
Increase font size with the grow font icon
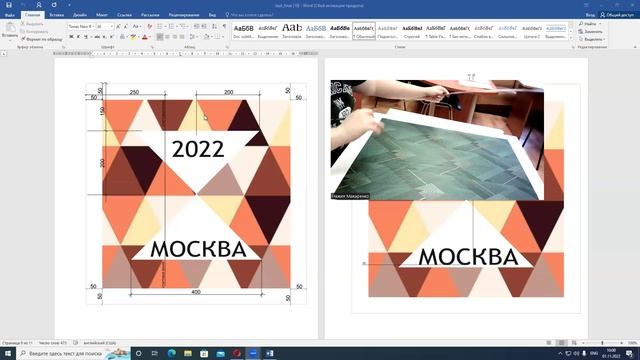(118, 27)
